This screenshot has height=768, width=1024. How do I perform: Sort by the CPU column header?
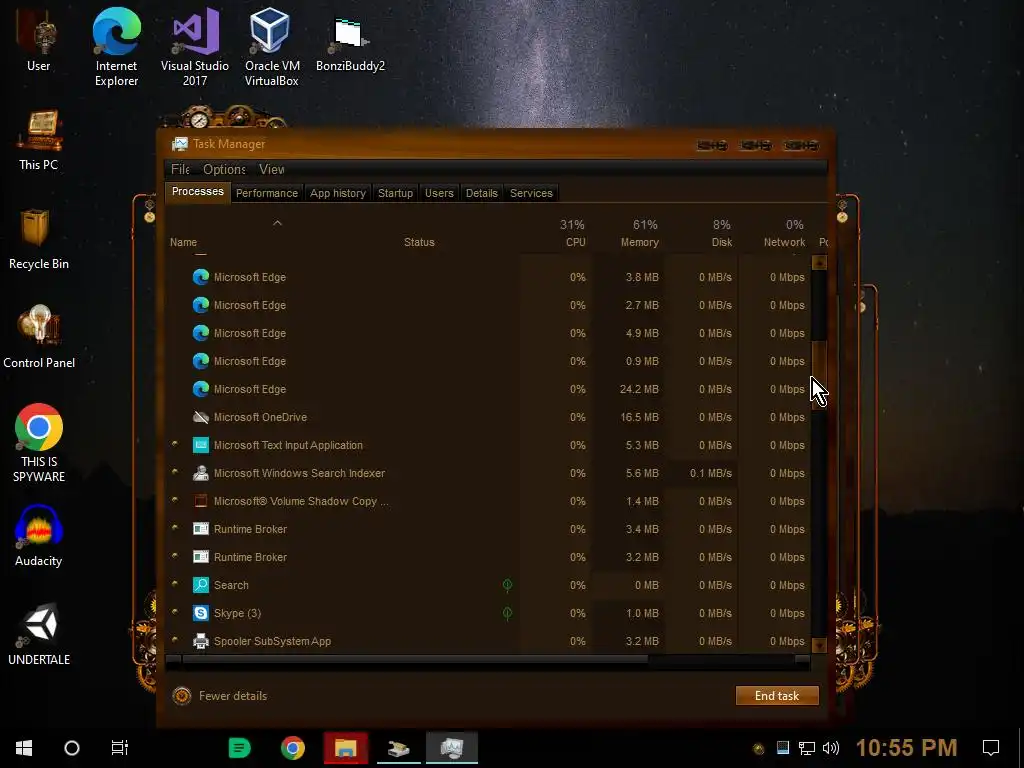(575, 242)
